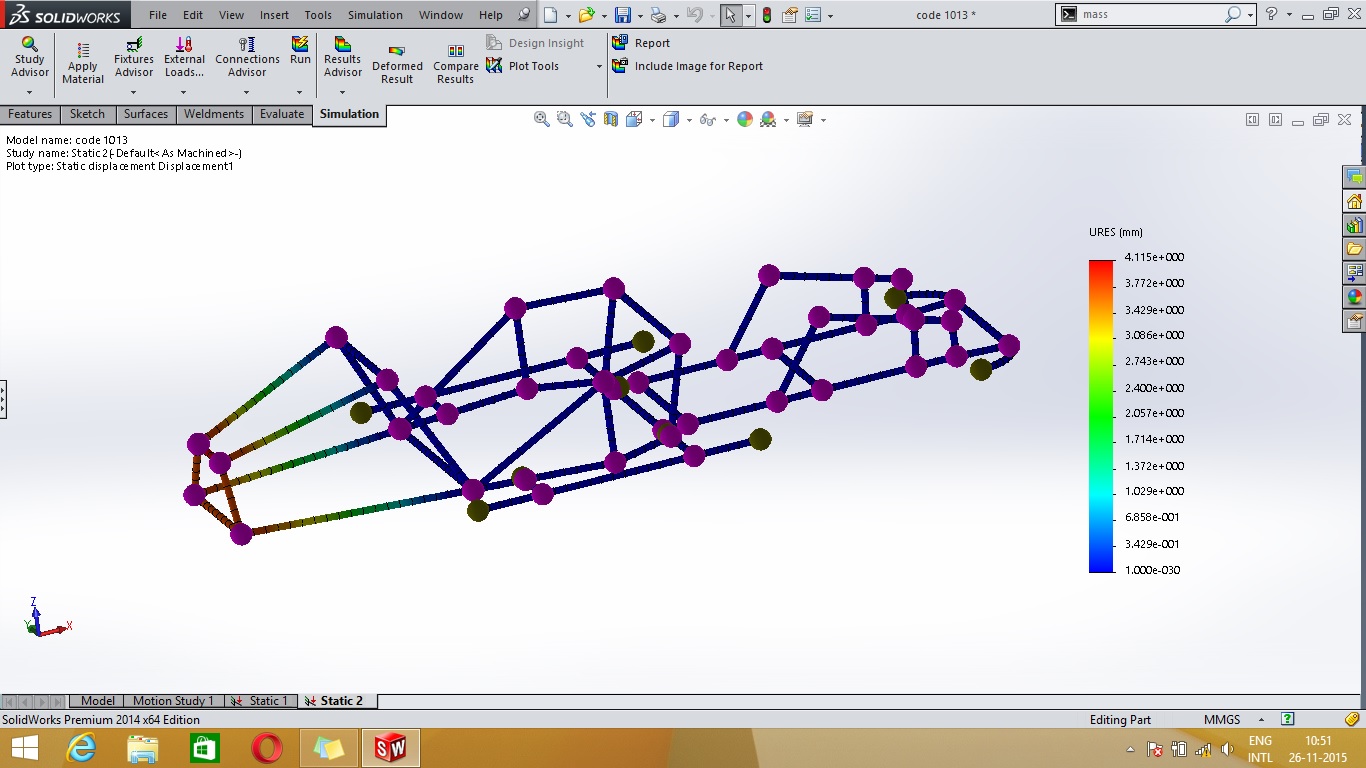This screenshot has width=1366, height=768.
Task: Open the Connections Advisor
Action: [x=247, y=58]
